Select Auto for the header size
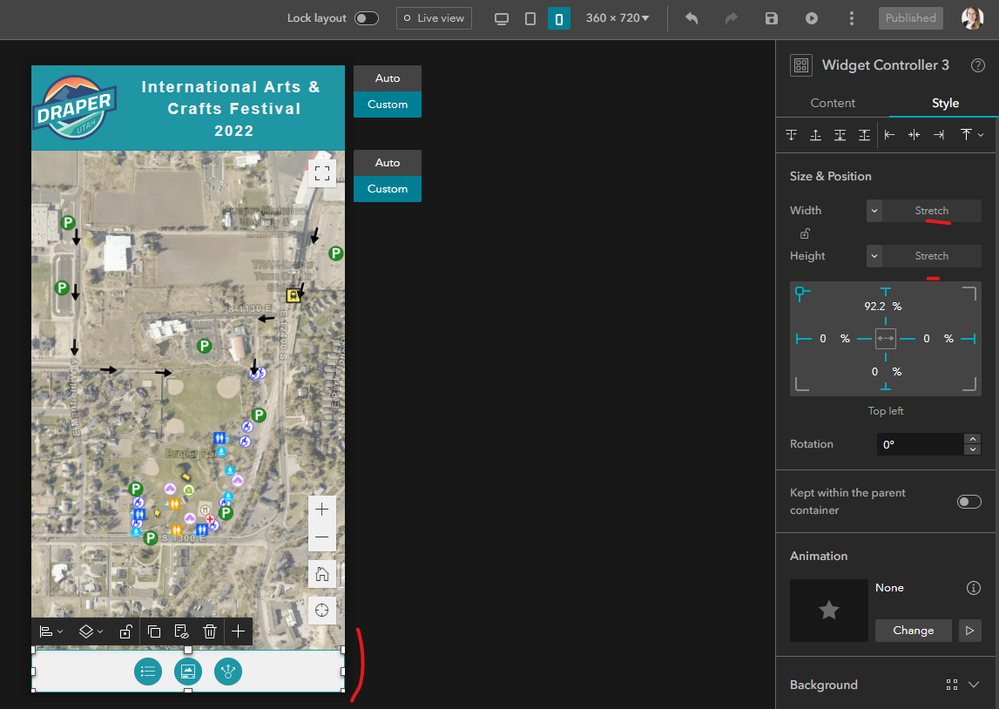Screen dimensions: 999x709 tap(387, 78)
